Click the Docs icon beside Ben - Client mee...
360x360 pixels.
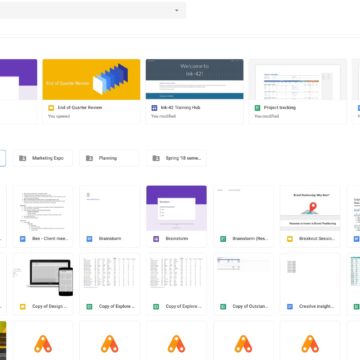23,239
